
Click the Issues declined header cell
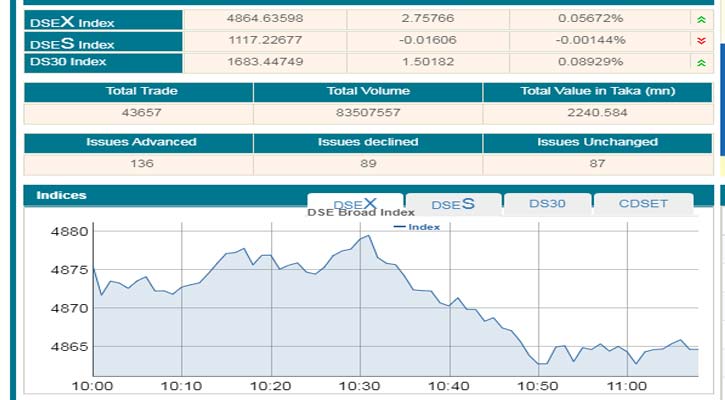368,142
